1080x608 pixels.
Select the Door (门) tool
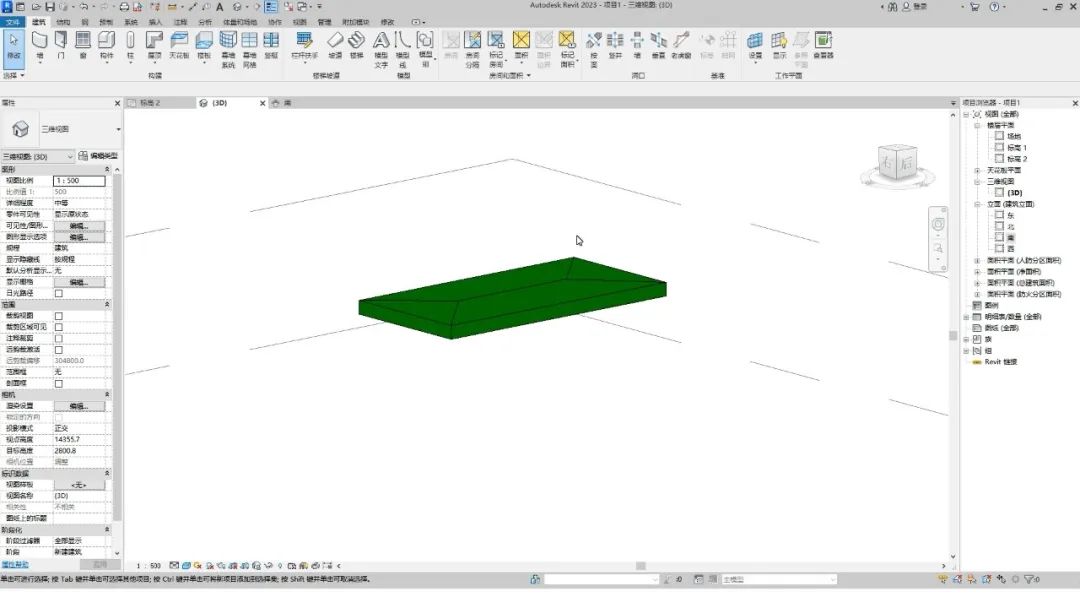61,45
